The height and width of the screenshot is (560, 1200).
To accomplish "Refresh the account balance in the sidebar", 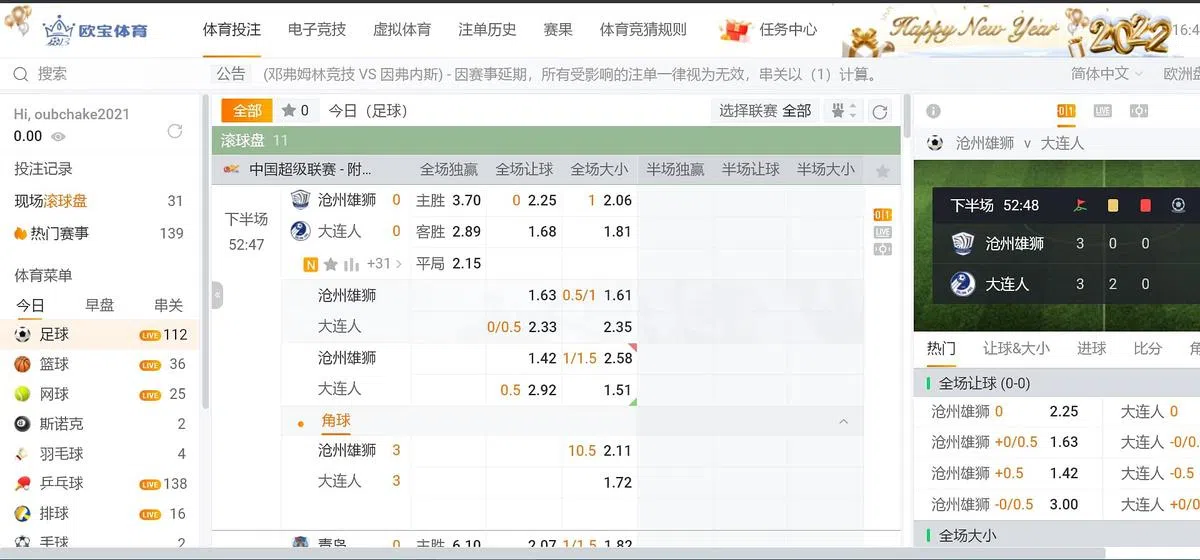I will pyautogui.click(x=175, y=131).
